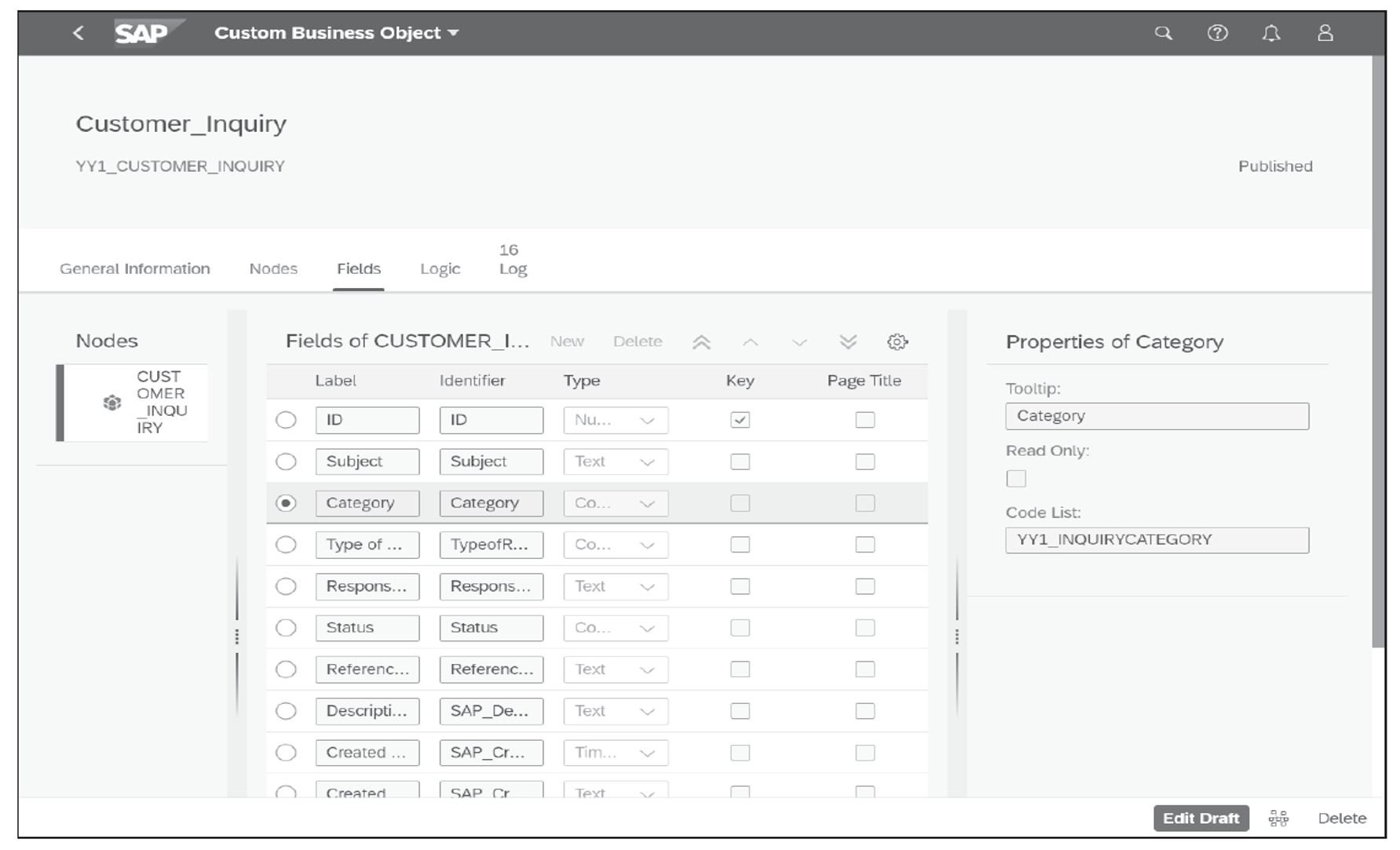Open the General Information tab
1400x850 pixels.
[134, 268]
